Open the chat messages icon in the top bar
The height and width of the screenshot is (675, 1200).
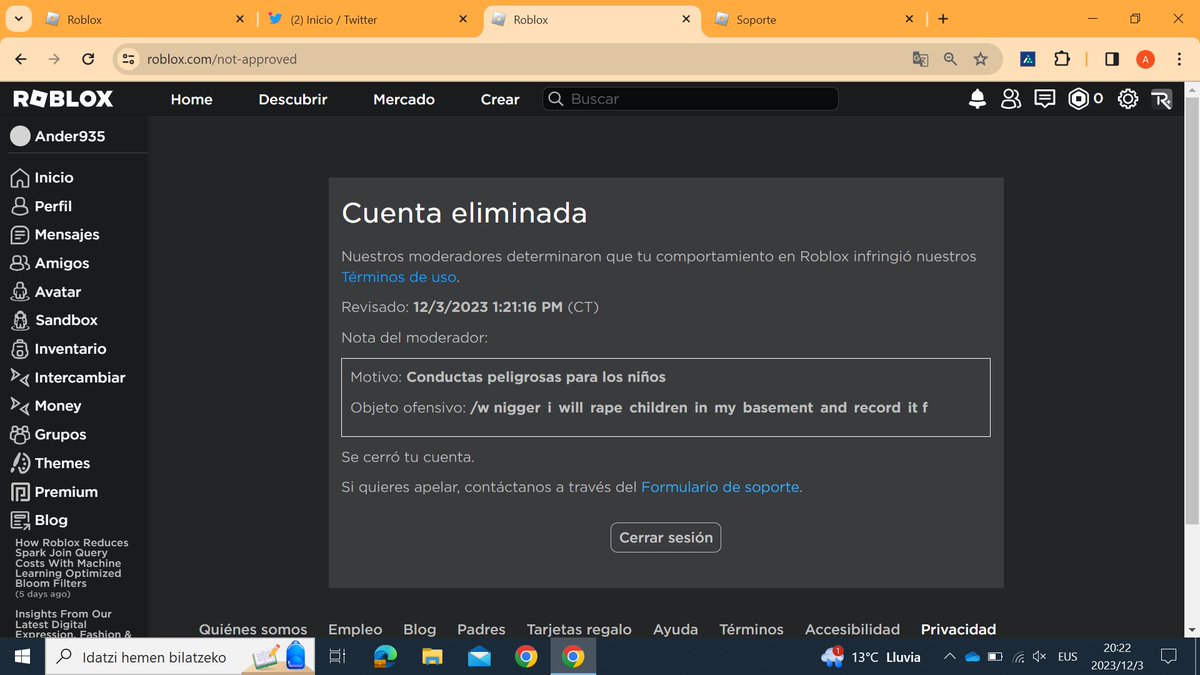coord(1045,99)
